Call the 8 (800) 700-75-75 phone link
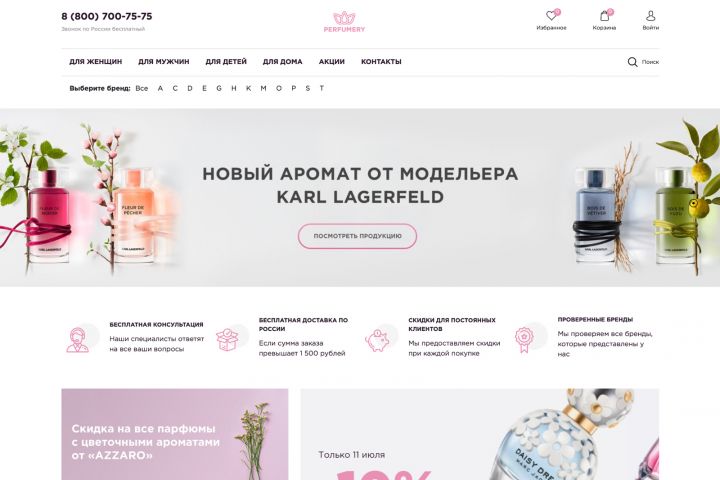Image resolution: width=720 pixels, height=480 pixels. (x=107, y=16)
